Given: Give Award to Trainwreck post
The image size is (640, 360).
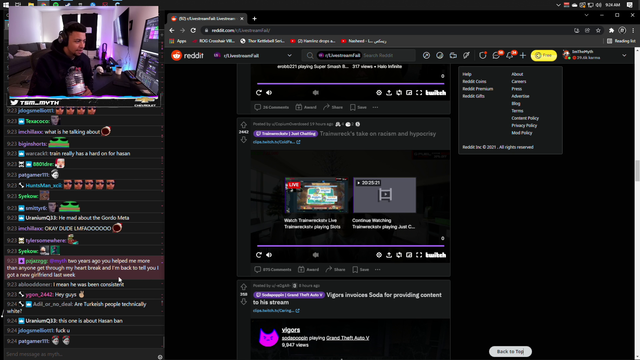Looking at the screenshot, I should tap(308, 269).
